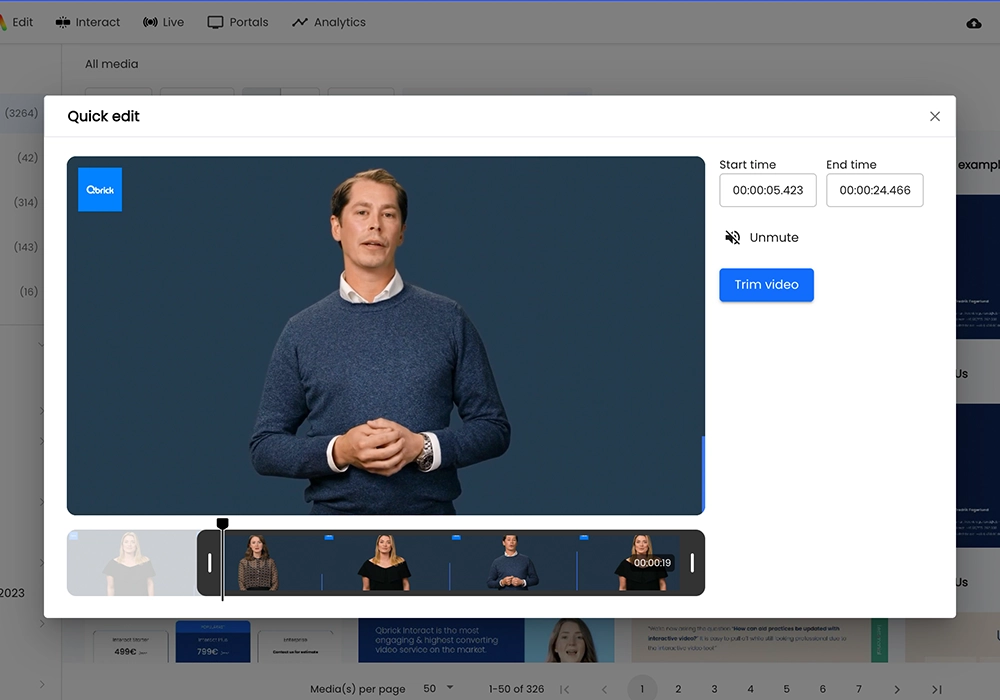Click the man in sweater timeline thumbnail

point(512,564)
